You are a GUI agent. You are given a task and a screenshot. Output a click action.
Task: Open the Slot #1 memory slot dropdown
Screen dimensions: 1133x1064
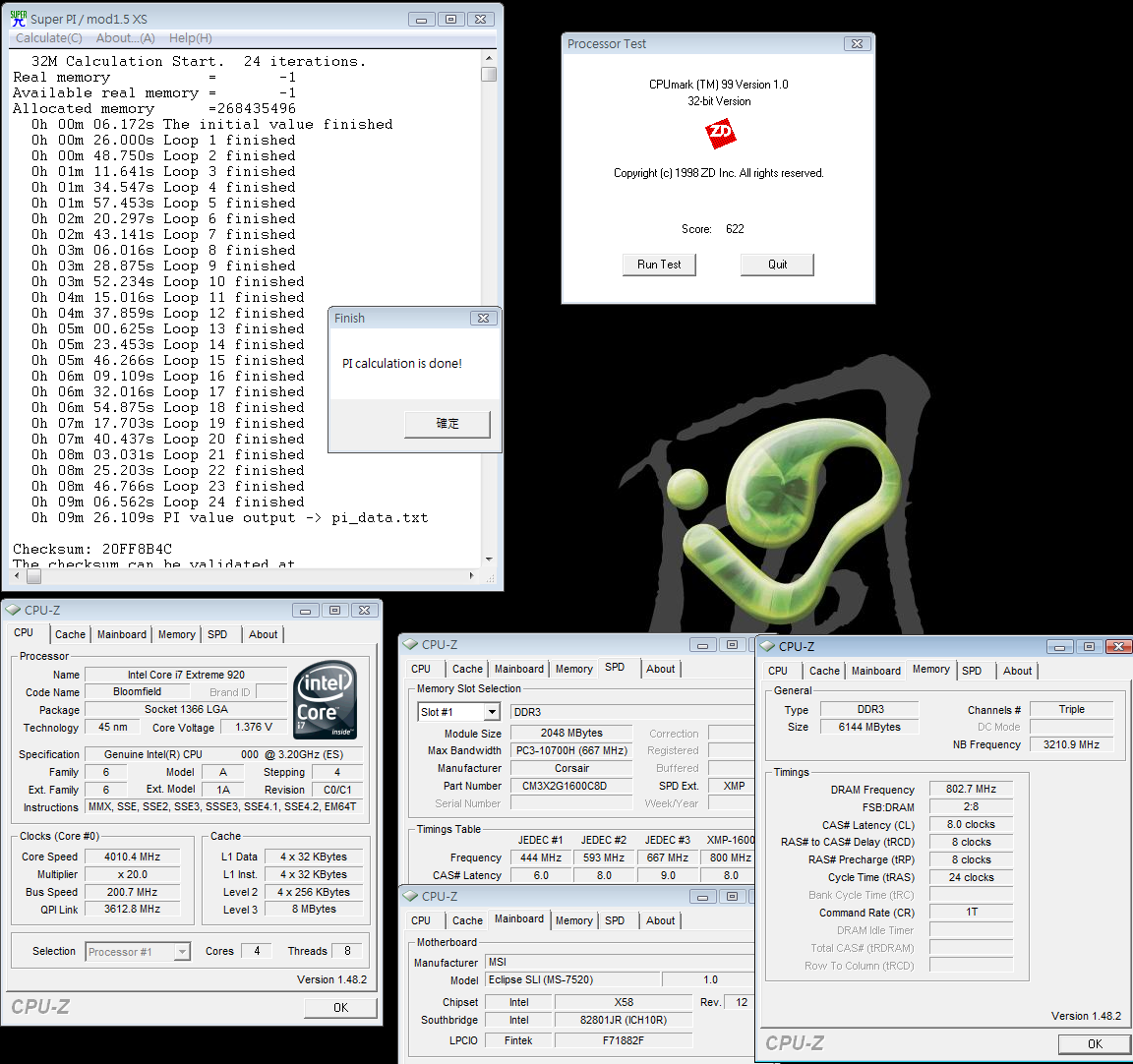click(492, 712)
